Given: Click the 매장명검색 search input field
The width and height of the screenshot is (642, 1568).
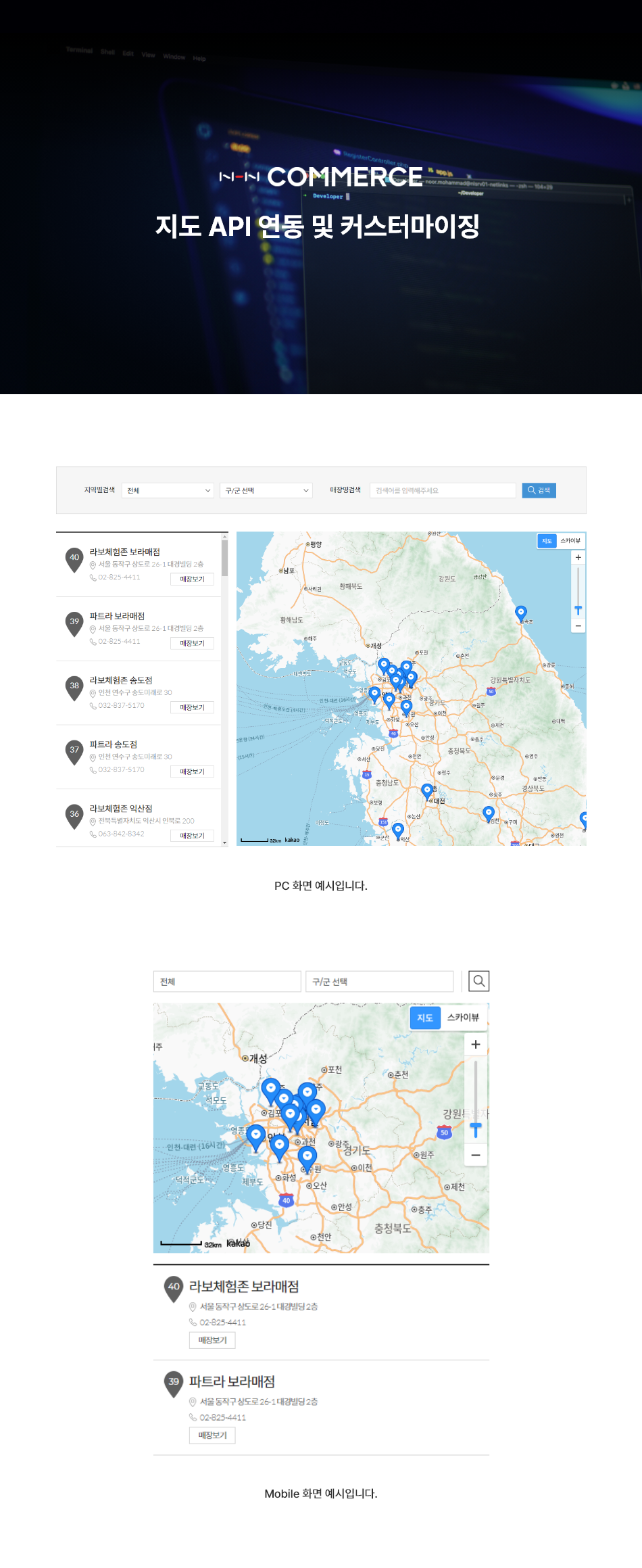Looking at the screenshot, I should [x=443, y=490].
